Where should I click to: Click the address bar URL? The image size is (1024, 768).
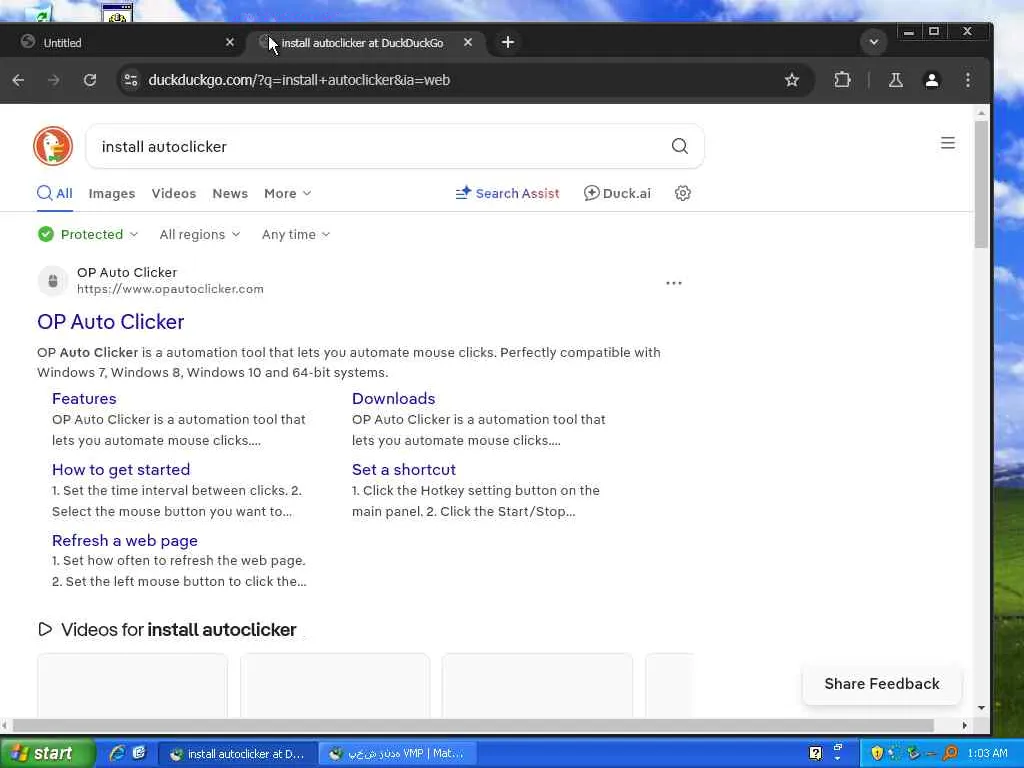coord(299,80)
